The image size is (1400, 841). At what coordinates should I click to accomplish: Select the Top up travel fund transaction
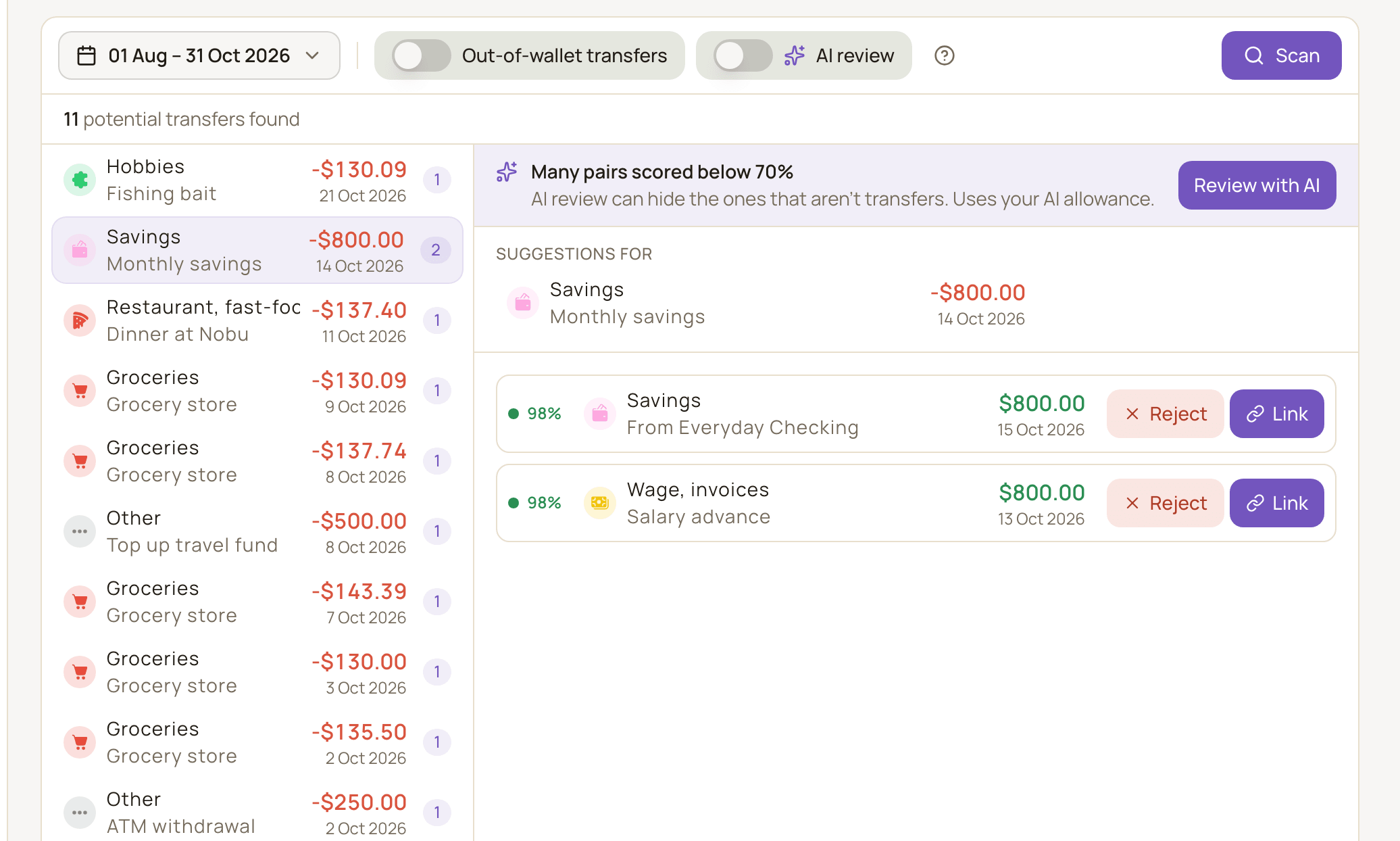click(x=257, y=531)
